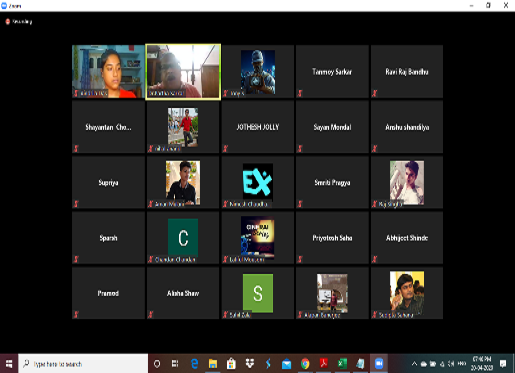Click the green S avatar tile
This screenshot has width=515, height=373.
[x=258, y=293]
